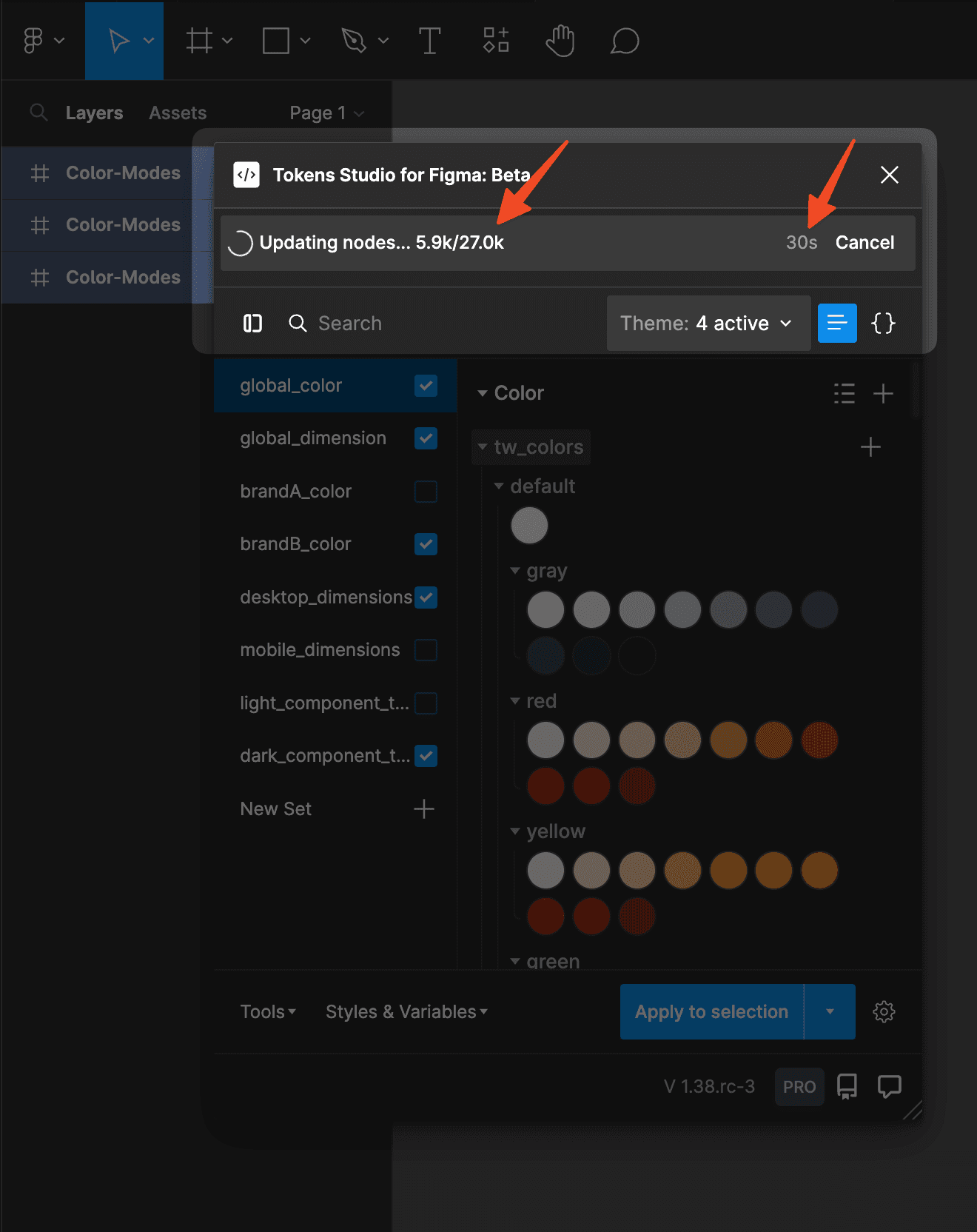The width and height of the screenshot is (977, 1232).
Task: Open the Frame tool options chevron
Action: (x=227, y=41)
